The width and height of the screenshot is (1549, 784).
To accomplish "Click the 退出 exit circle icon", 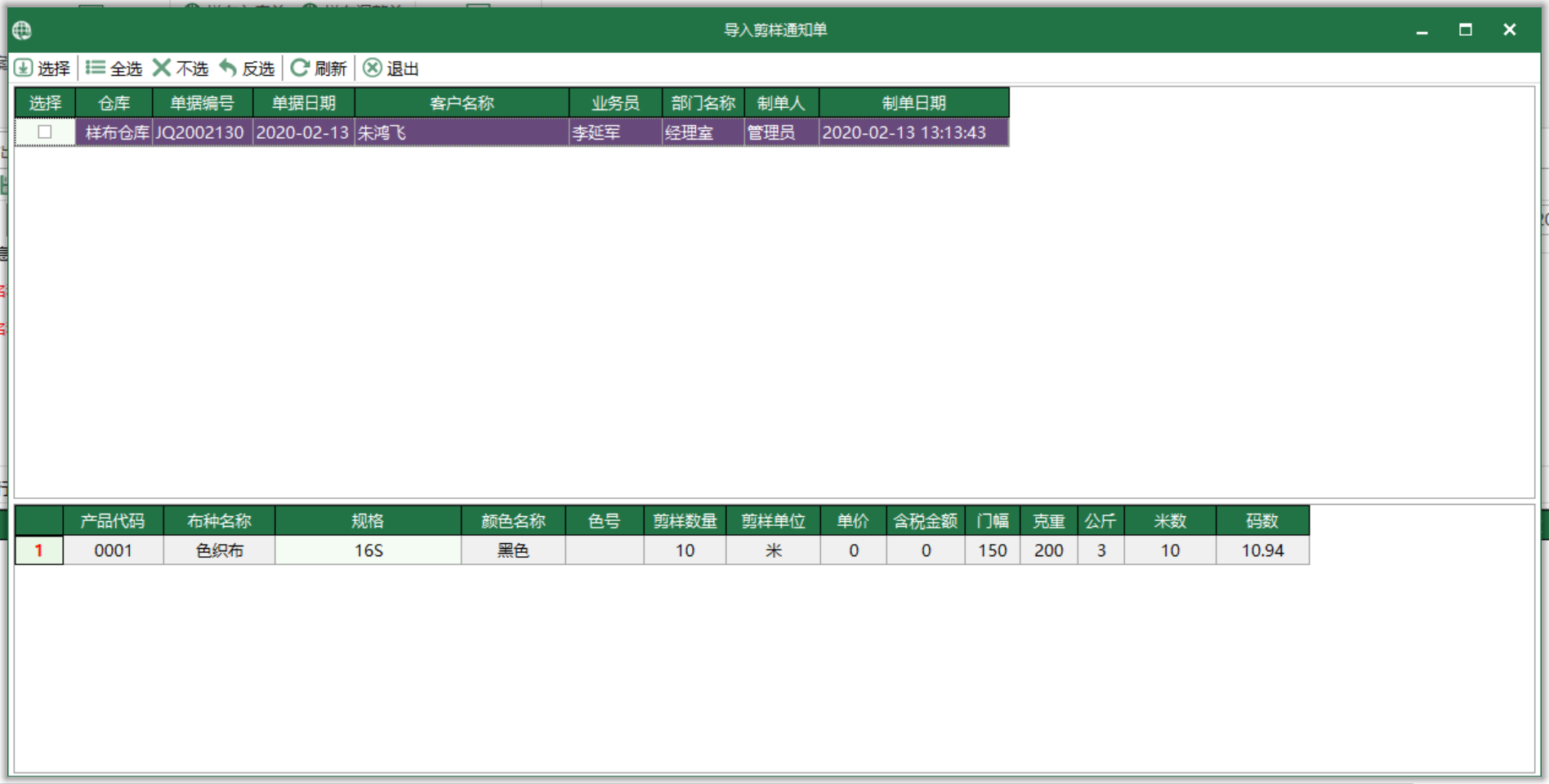I will pyautogui.click(x=373, y=68).
